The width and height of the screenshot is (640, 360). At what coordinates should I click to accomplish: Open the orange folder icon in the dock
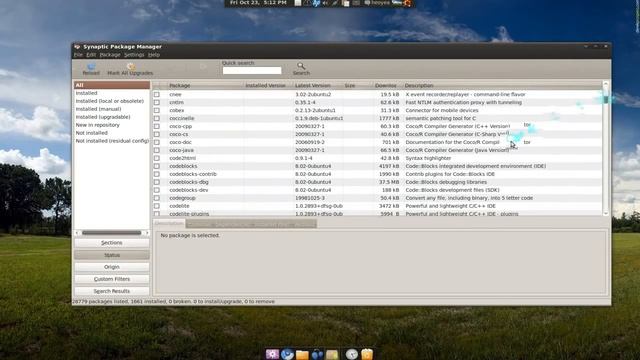click(302, 354)
